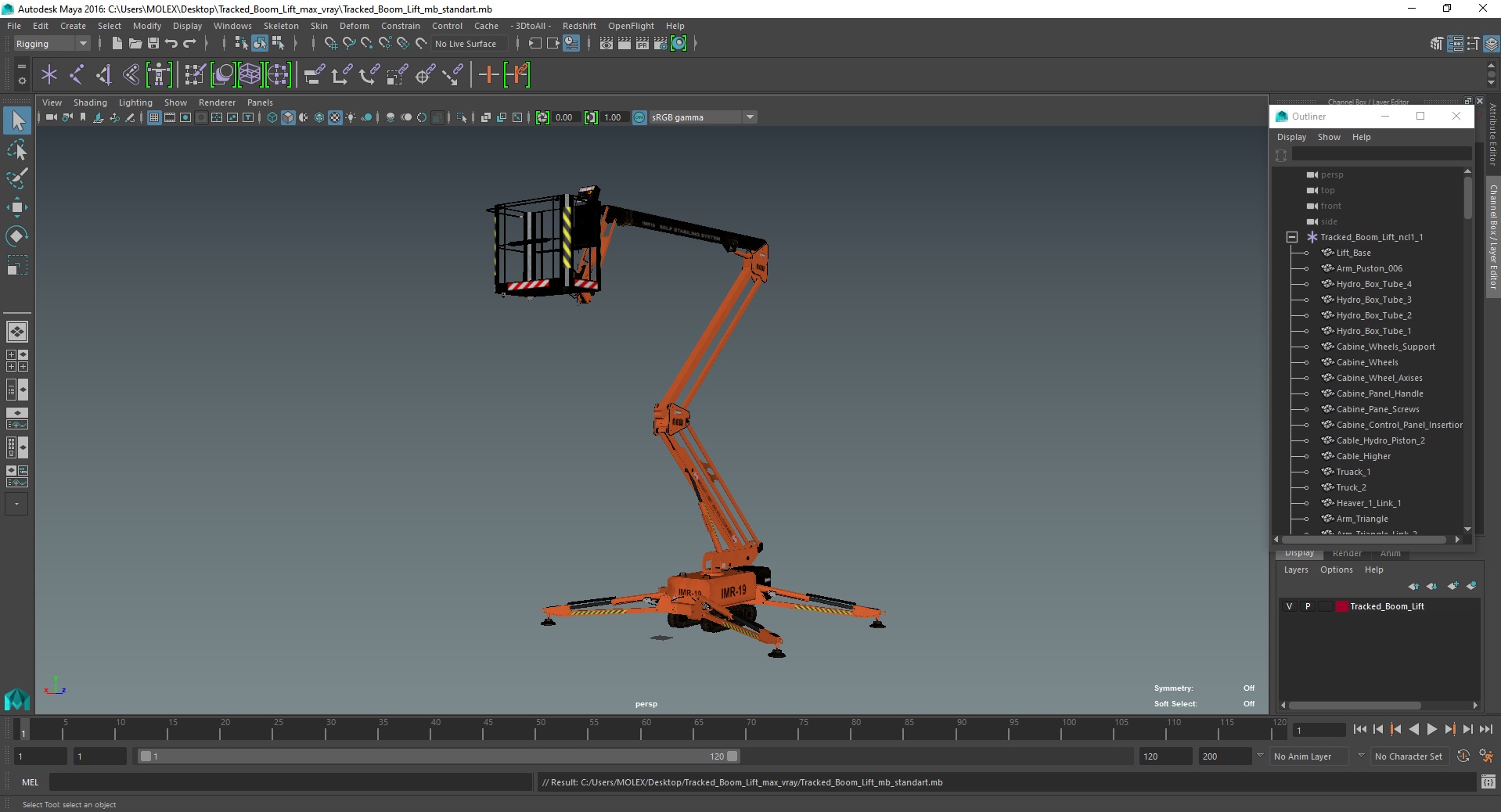
Task: Open the Rigging menu set dropdown
Action: pos(52,44)
